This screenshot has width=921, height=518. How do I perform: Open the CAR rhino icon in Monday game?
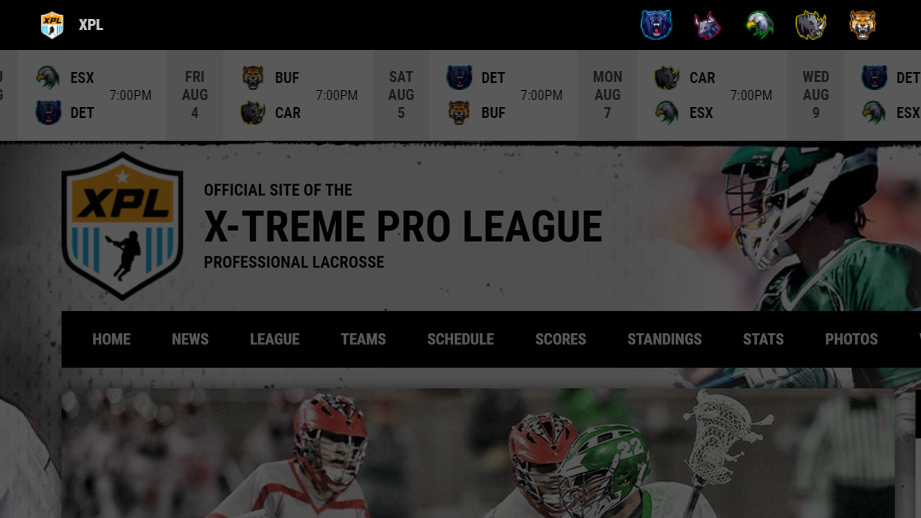(667, 78)
